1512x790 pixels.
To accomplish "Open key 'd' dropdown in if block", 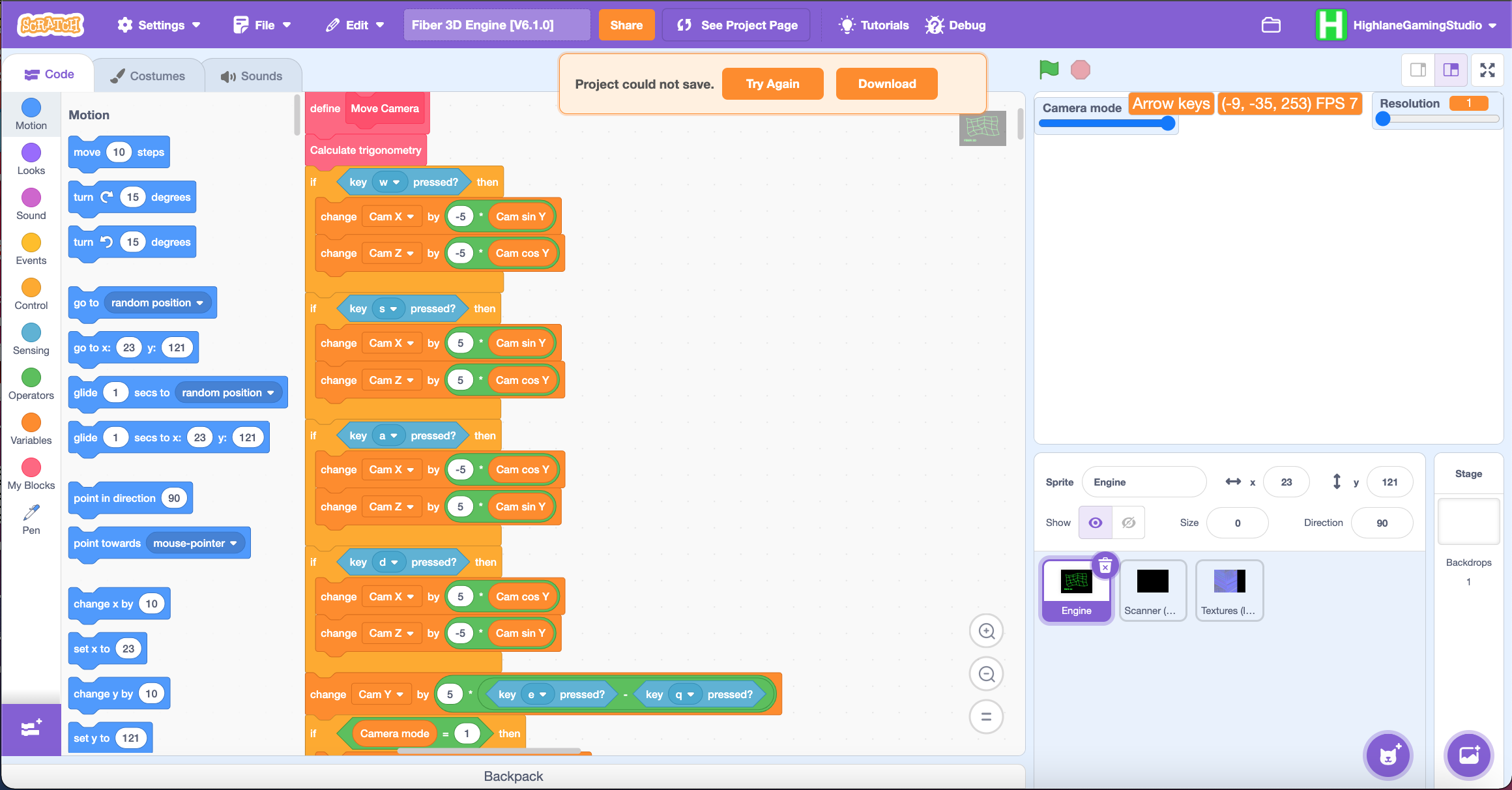I will (x=389, y=562).
